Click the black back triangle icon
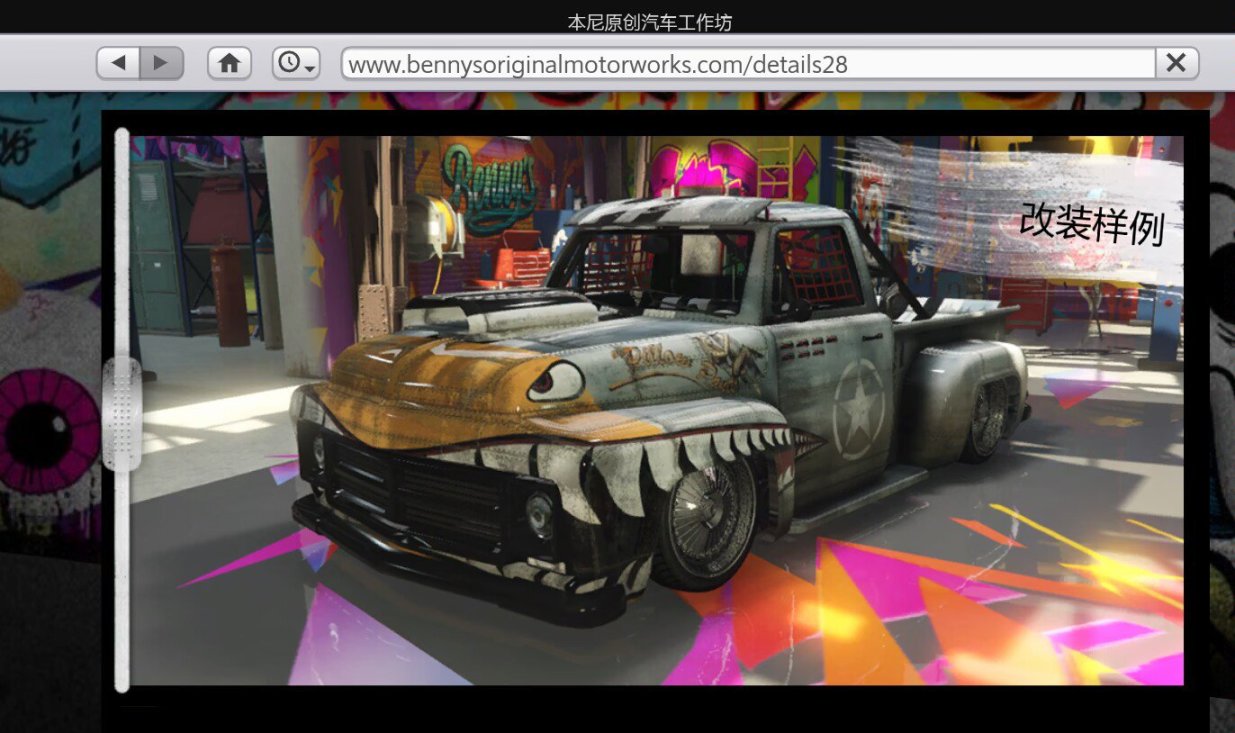Viewport: 1235px width, 733px height. click(117, 62)
